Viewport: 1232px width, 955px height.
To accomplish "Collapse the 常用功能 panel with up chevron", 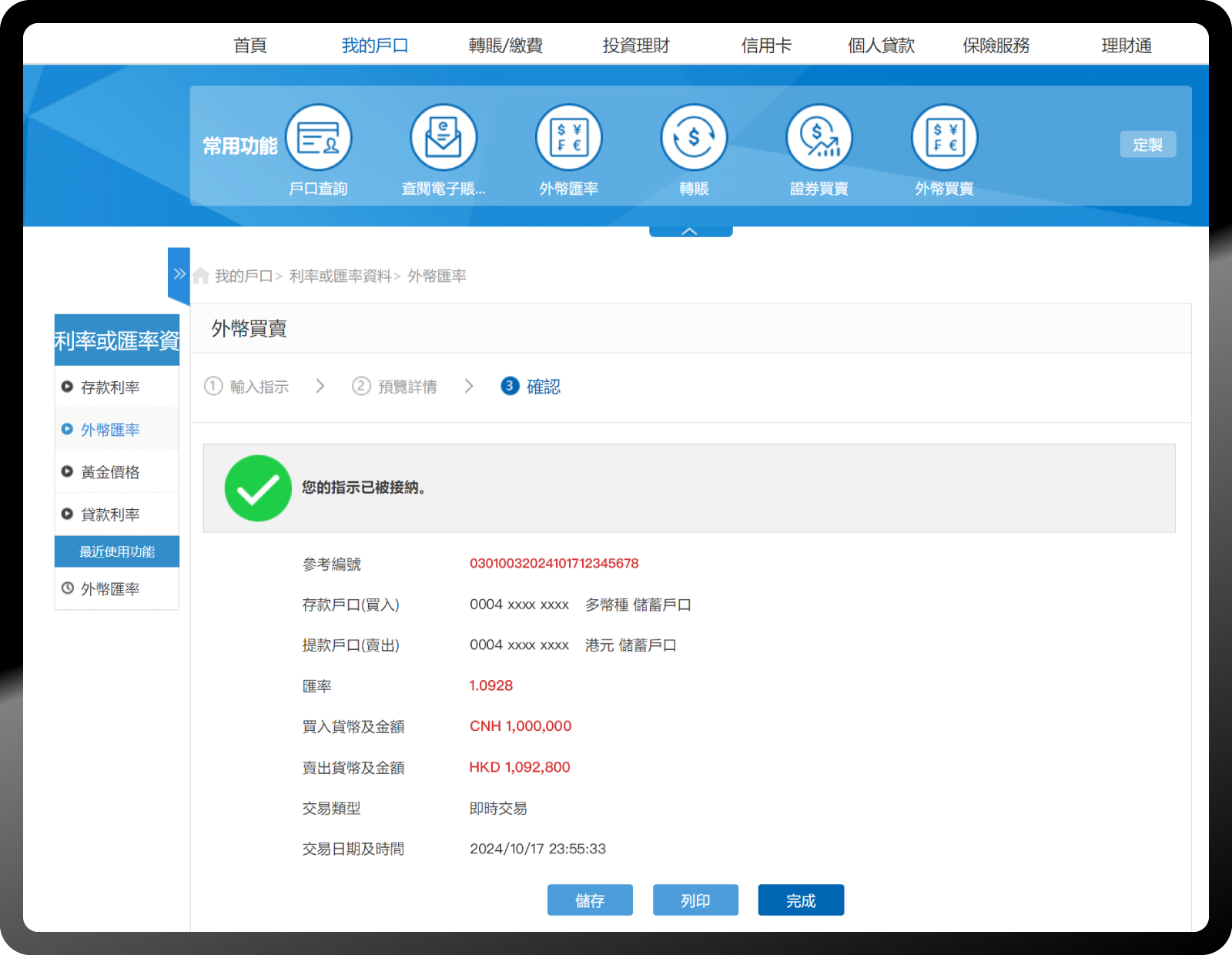I will point(691,231).
